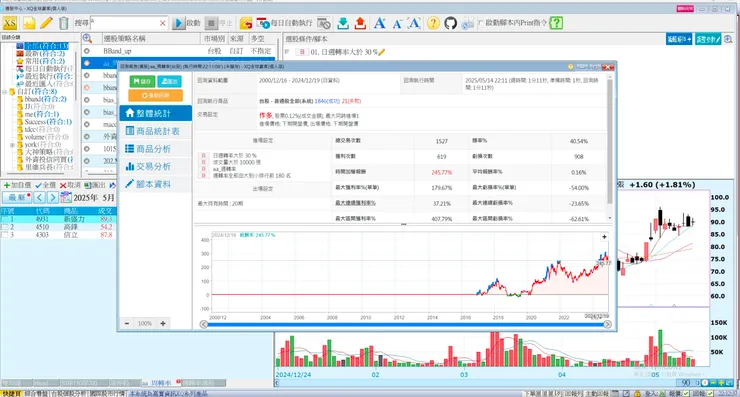The width and height of the screenshot is (740, 397).
Task: Click the dark blue add-condition button with plus sign
Action: point(679,39)
